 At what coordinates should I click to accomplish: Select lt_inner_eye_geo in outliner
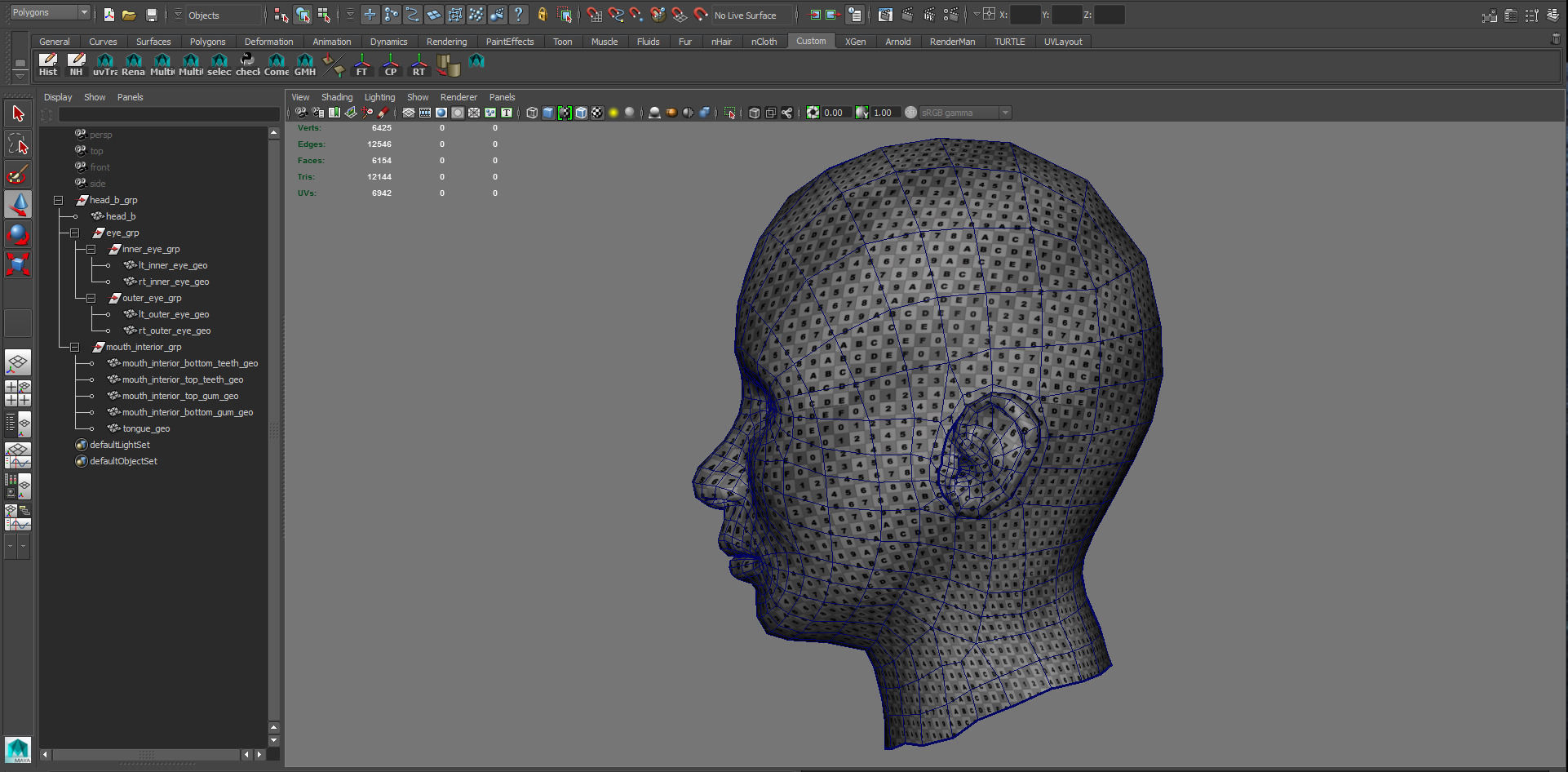click(x=172, y=265)
